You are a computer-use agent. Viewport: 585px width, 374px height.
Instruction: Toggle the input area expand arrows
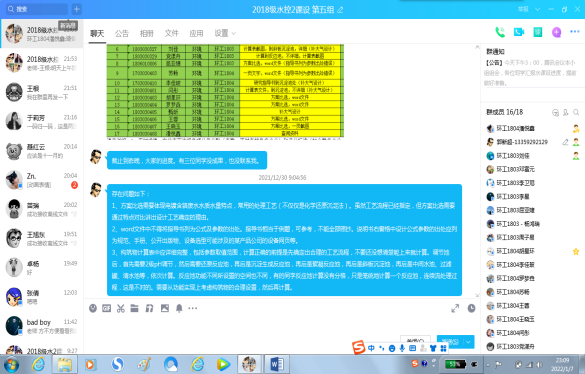click(x=455, y=308)
